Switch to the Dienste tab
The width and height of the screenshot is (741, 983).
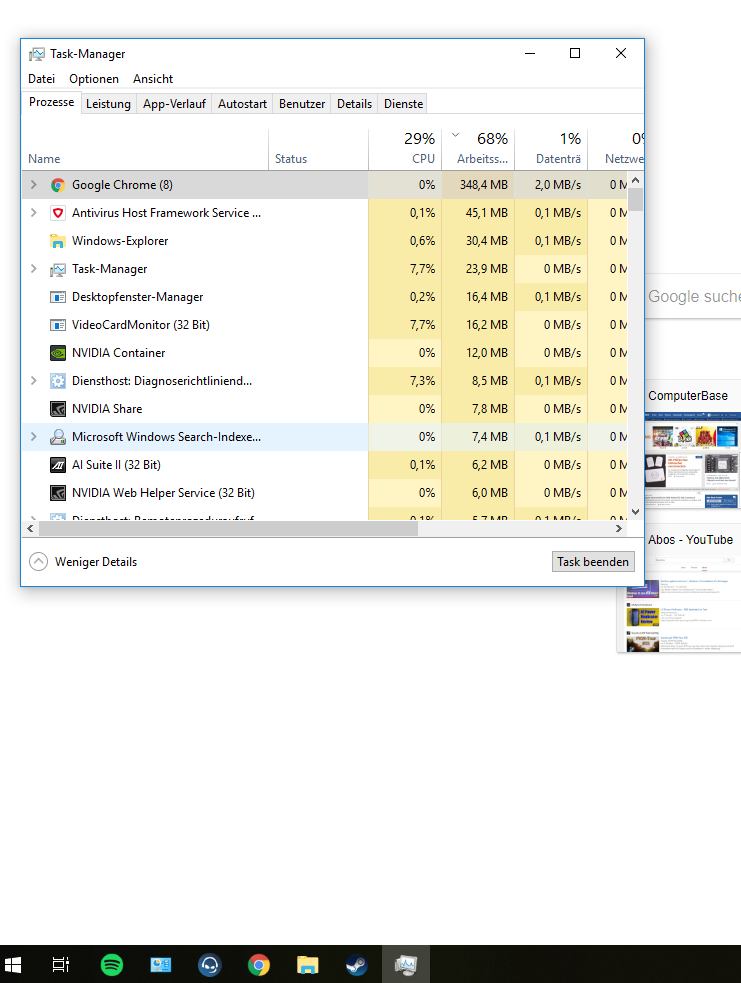click(403, 104)
